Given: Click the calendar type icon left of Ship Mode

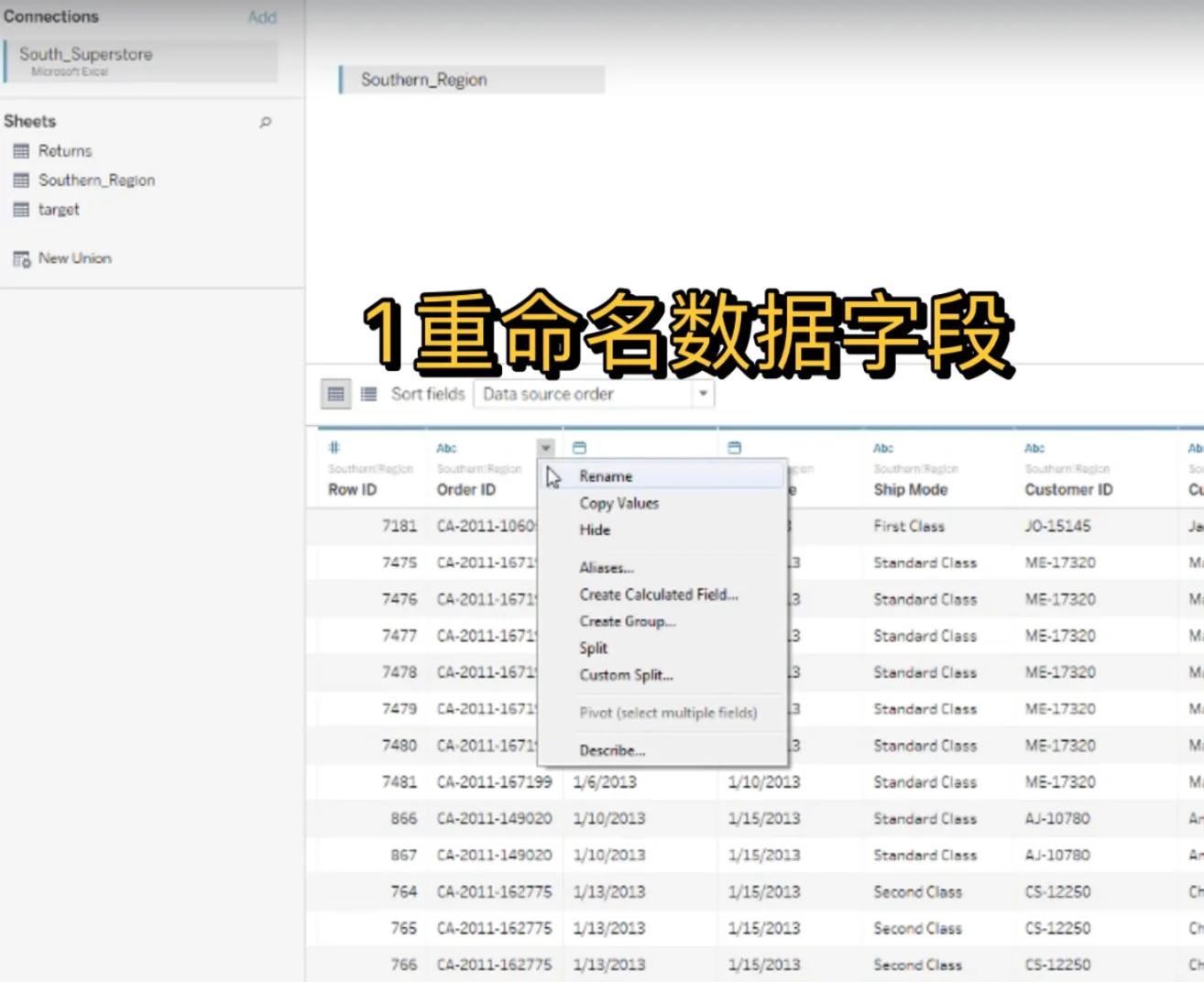Looking at the screenshot, I should click(x=734, y=448).
